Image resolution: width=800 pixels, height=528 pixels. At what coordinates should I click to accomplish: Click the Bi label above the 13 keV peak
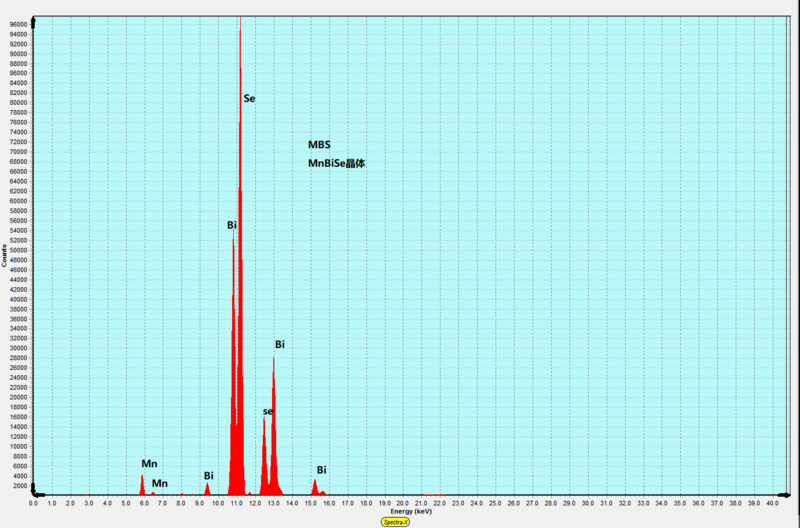pos(280,344)
